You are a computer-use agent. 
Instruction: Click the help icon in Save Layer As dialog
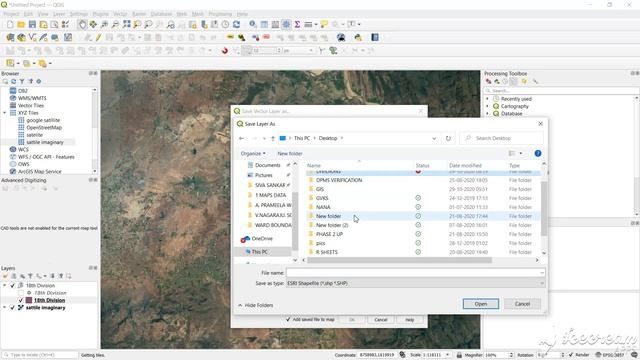point(538,153)
